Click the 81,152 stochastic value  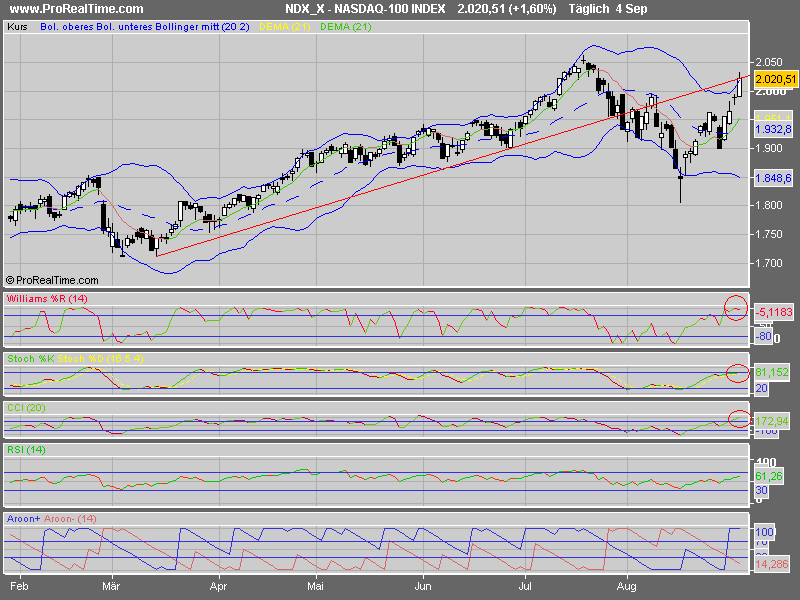point(771,372)
